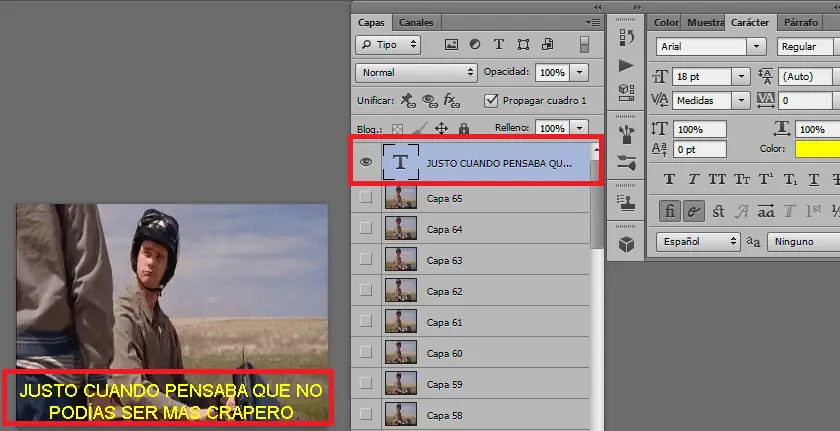Open the Tipo filter type dropdown
The width and height of the screenshot is (840, 431).
pyautogui.click(x=388, y=45)
